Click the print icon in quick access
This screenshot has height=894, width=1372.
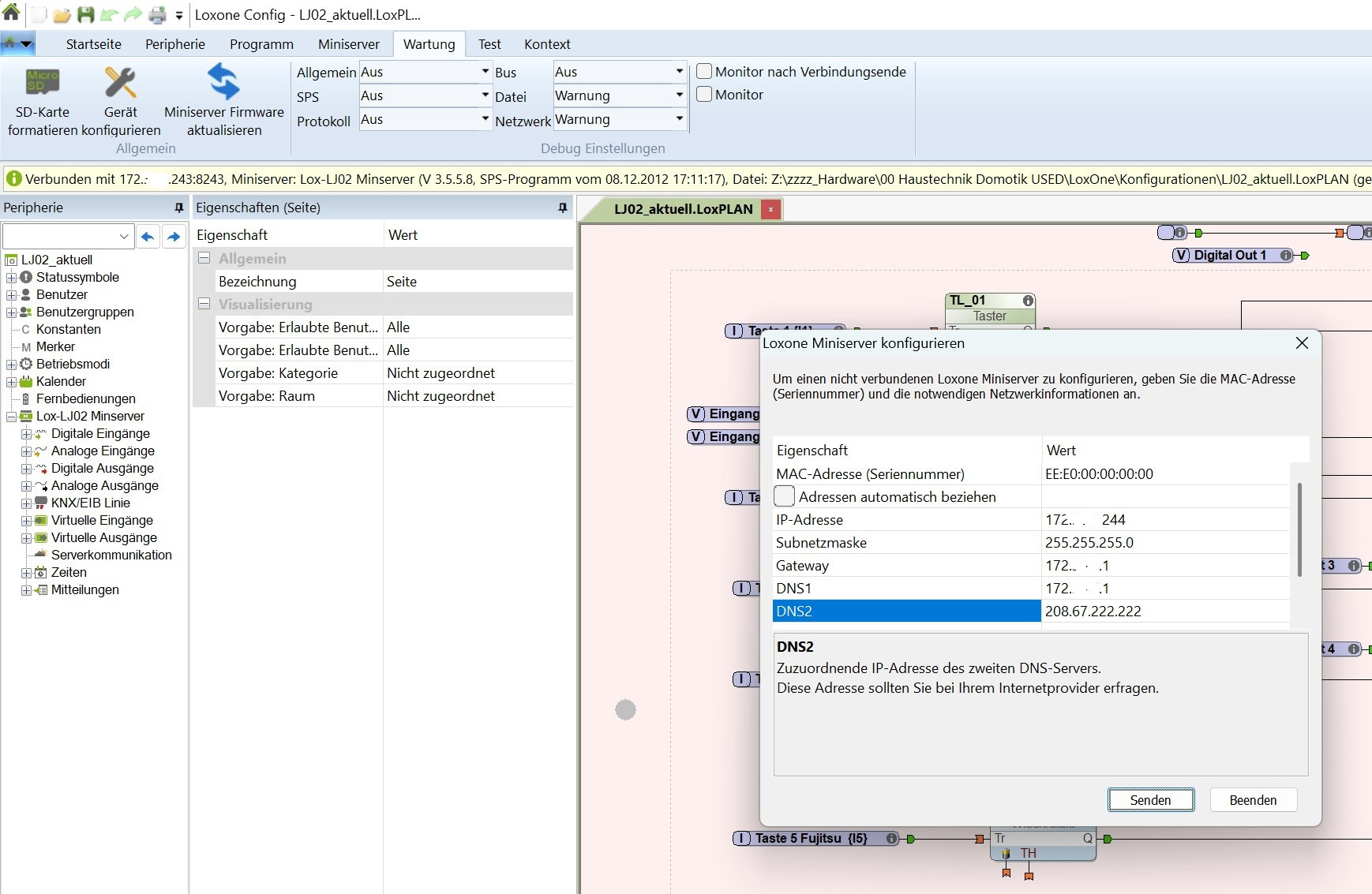157,14
